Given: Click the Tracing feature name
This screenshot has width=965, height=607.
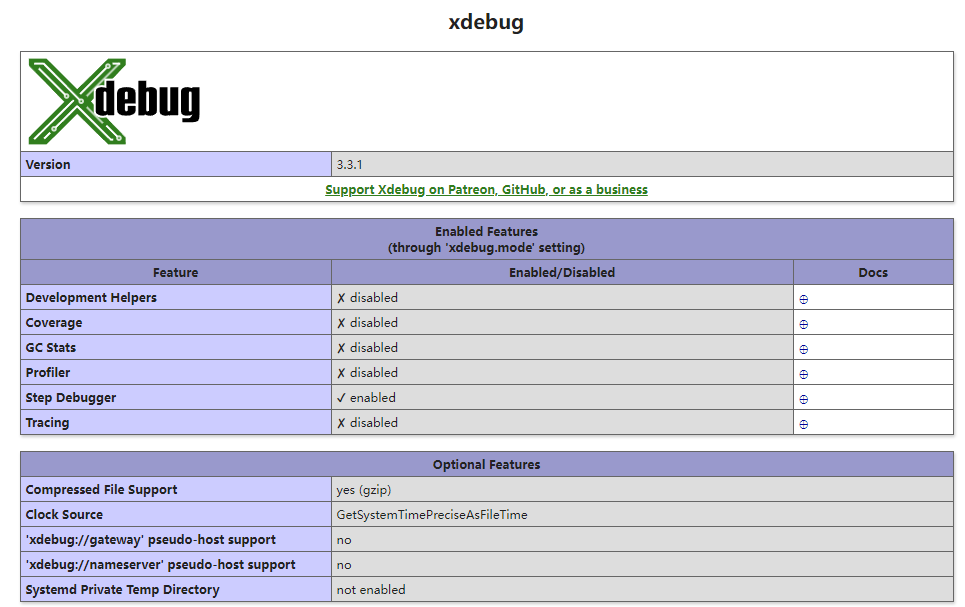Looking at the screenshot, I should (x=47, y=422).
